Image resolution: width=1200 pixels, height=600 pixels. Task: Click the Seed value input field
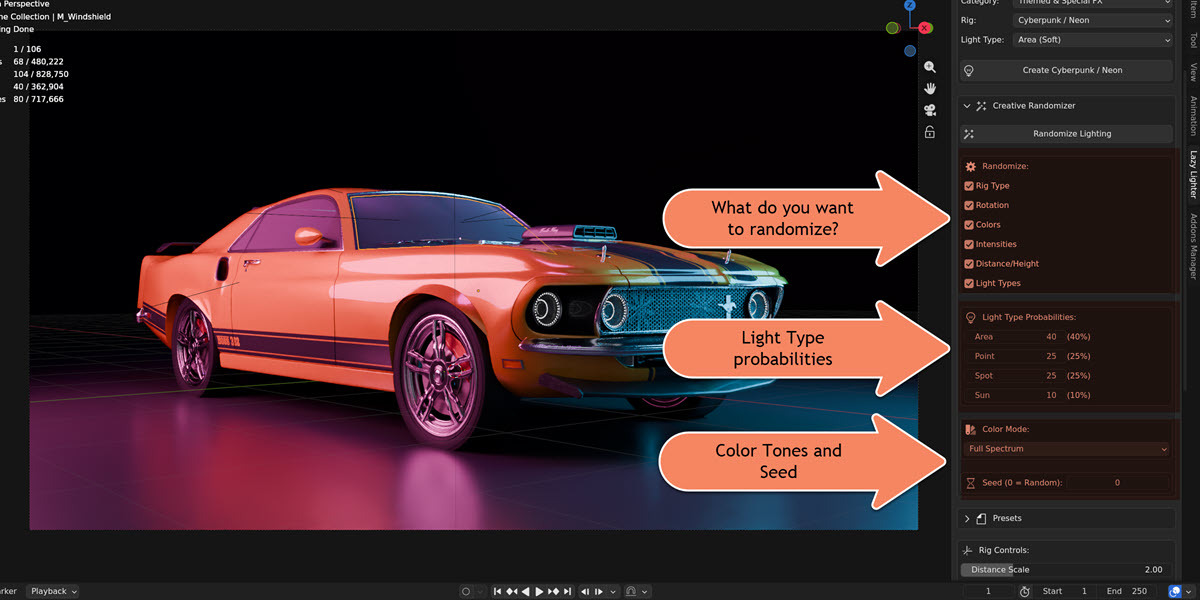point(1117,483)
